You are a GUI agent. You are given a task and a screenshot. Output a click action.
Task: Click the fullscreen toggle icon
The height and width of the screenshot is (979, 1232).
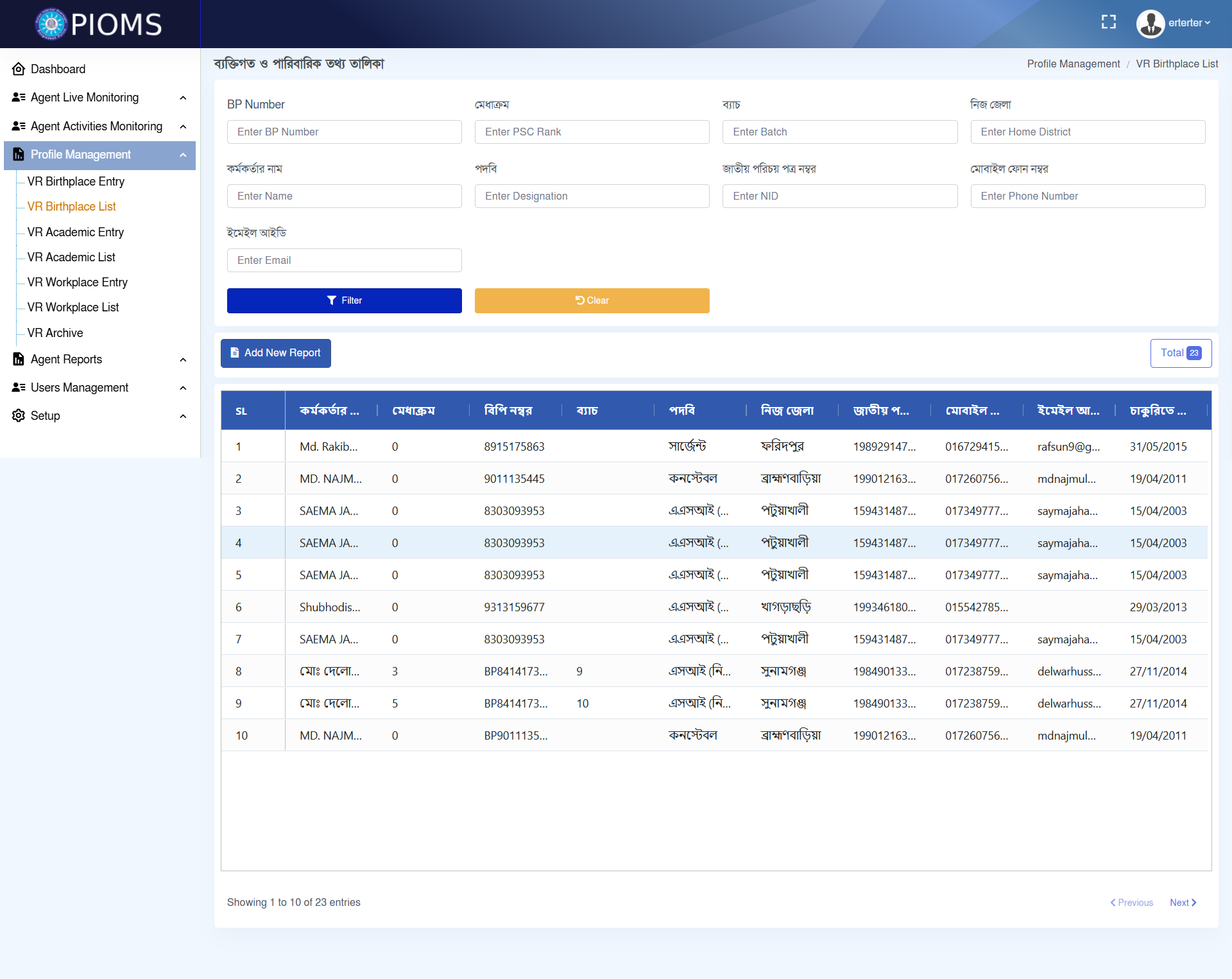pyautogui.click(x=1108, y=22)
